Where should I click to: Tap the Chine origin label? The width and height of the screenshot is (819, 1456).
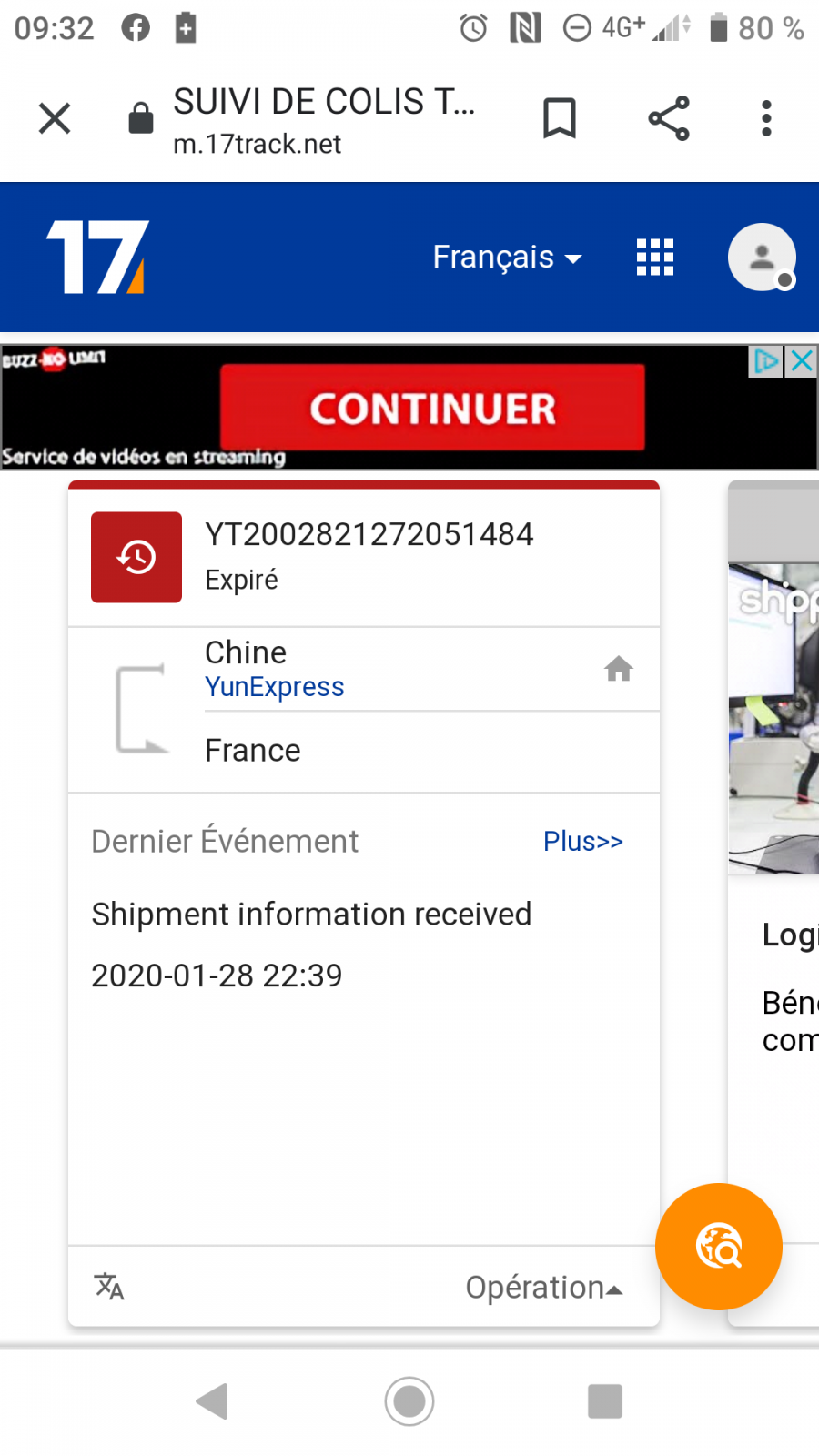pyautogui.click(x=246, y=652)
